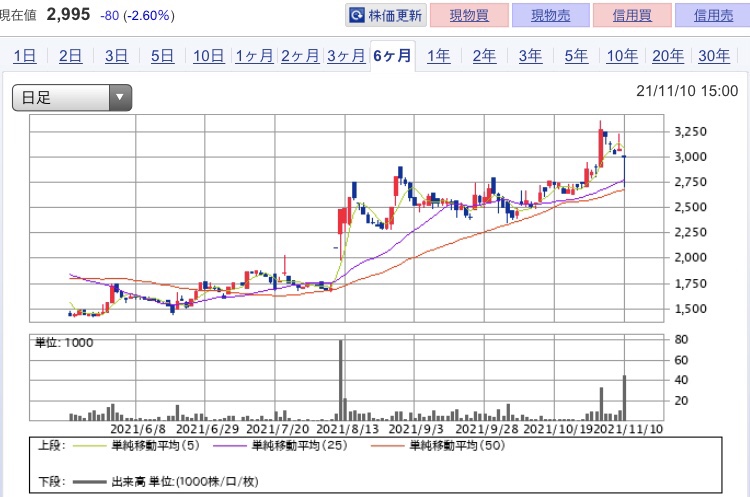The image size is (750, 497).
Task: Open the 日足 candle interval dropdown
Action: 72,98
